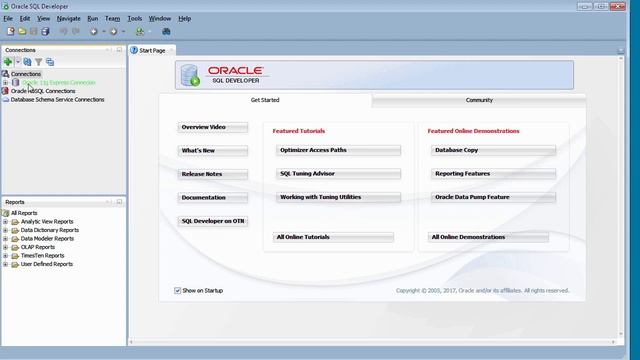640x360 pixels.
Task: Click the Connections root node icon
Action: 5,74
